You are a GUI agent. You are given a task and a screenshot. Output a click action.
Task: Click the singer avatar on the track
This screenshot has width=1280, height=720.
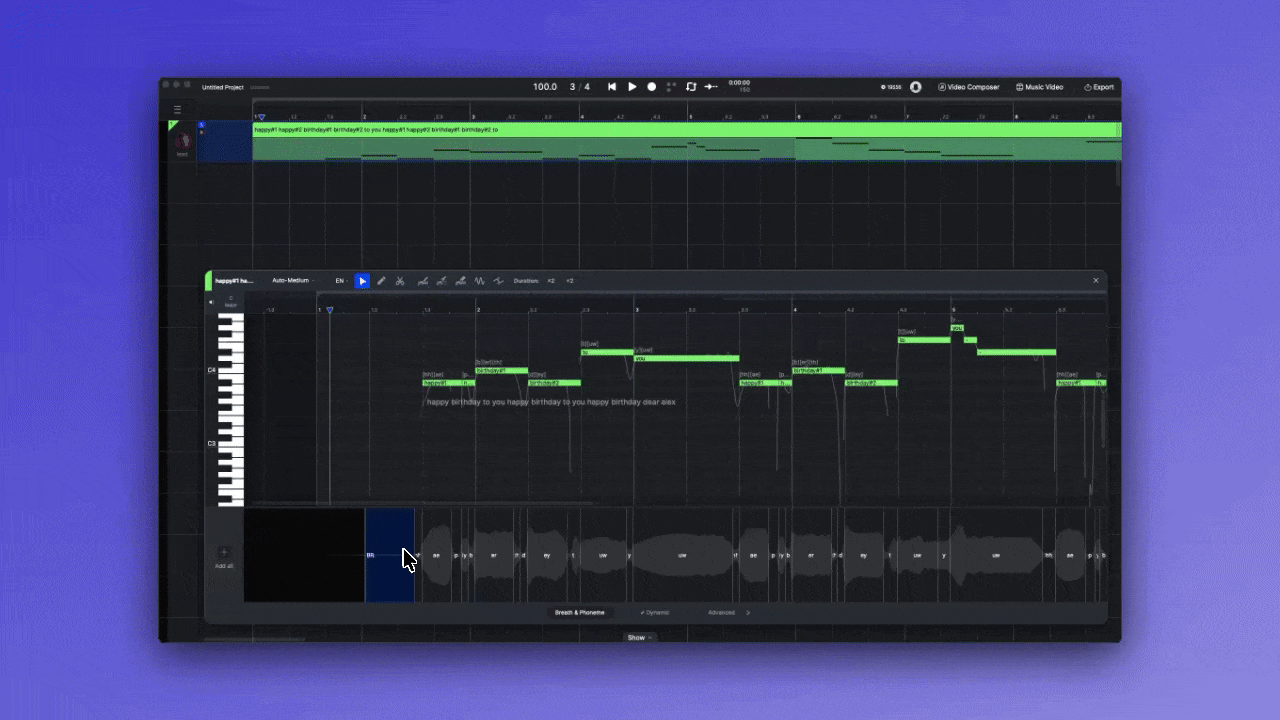(x=182, y=141)
